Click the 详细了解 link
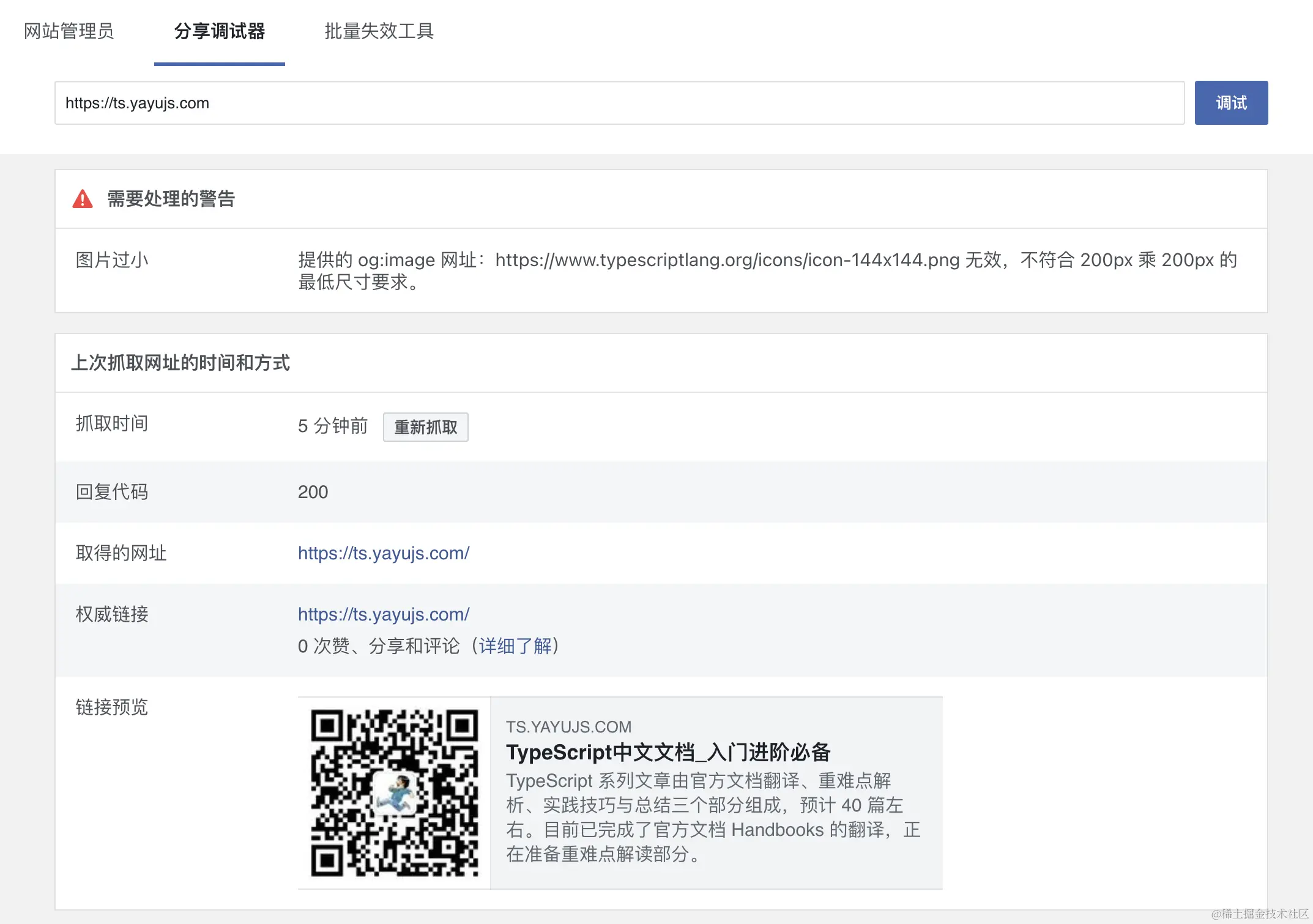The height and width of the screenshot is (924, 1313). 515,646
